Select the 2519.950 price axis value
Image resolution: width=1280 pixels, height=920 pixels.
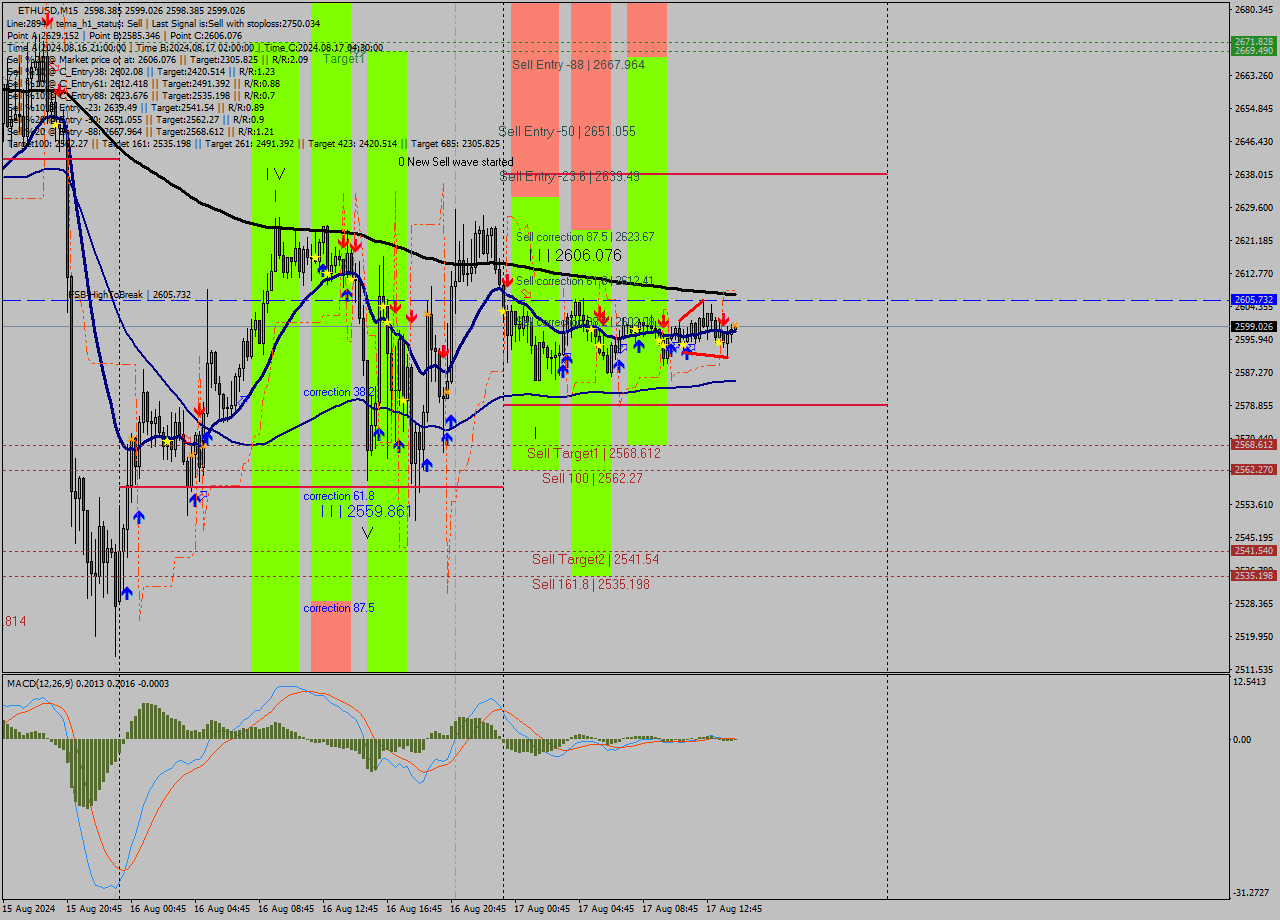pos(1253,636)
